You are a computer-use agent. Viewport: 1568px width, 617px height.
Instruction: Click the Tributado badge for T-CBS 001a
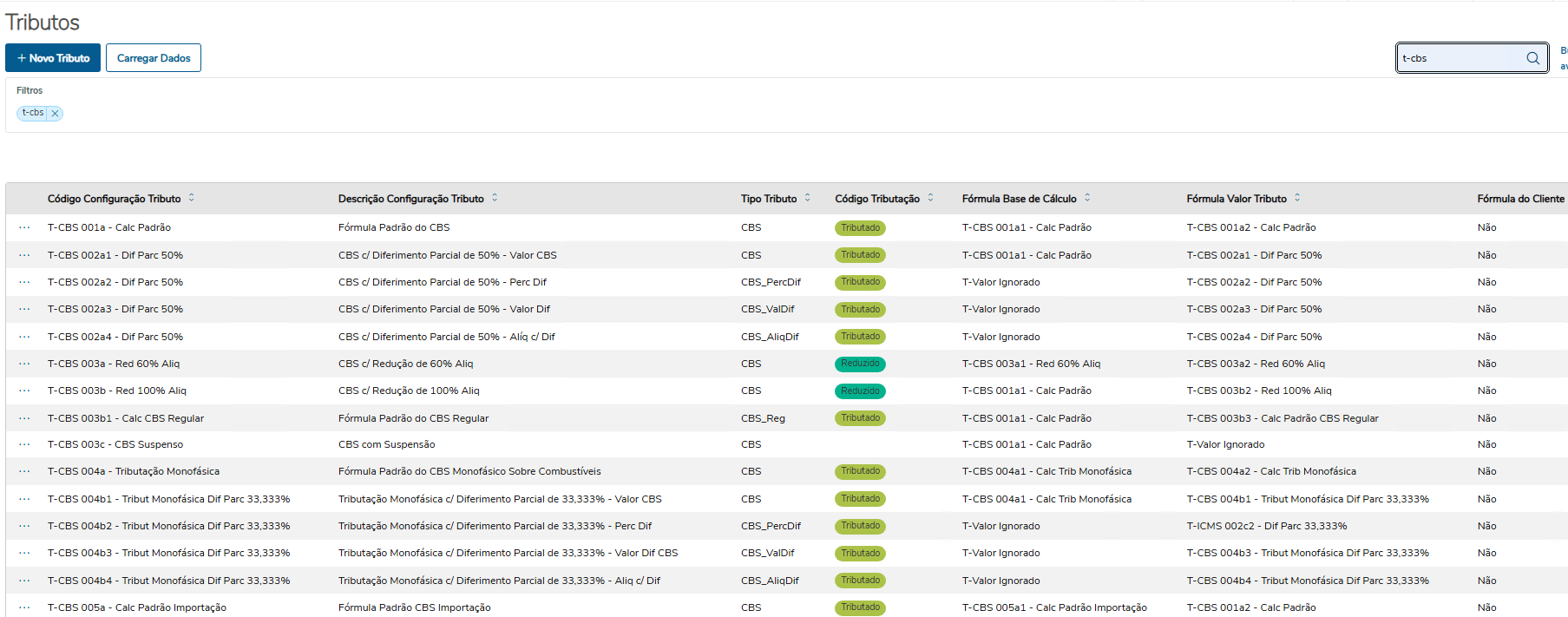[860, 228]
